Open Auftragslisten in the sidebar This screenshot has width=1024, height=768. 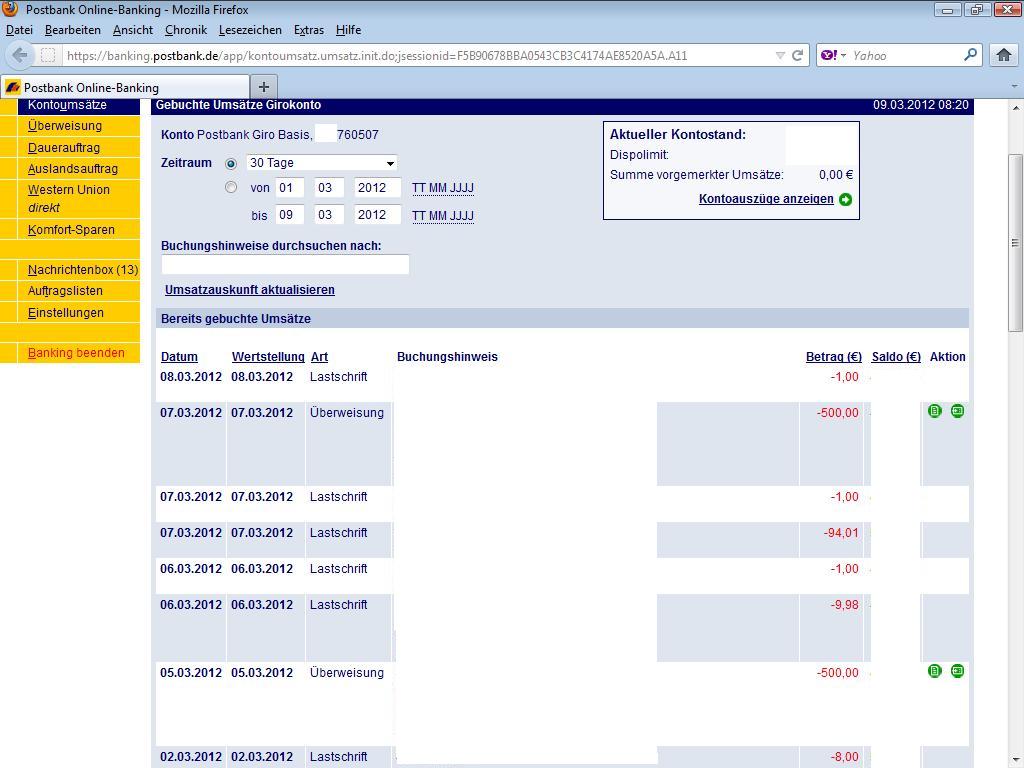pyautogui.click(x=65, y=291)
